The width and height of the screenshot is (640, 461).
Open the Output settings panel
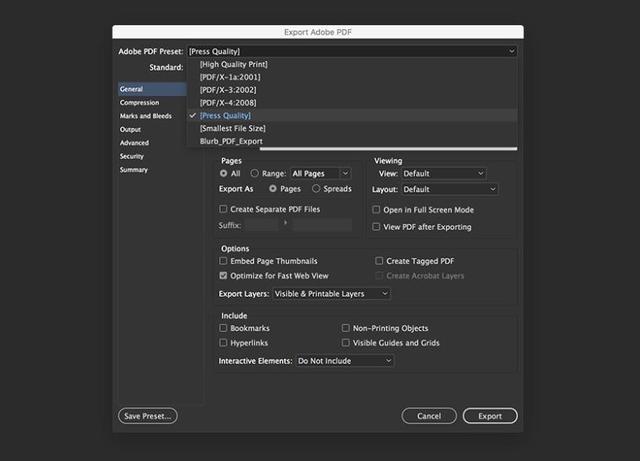click(x=130, y=129)
